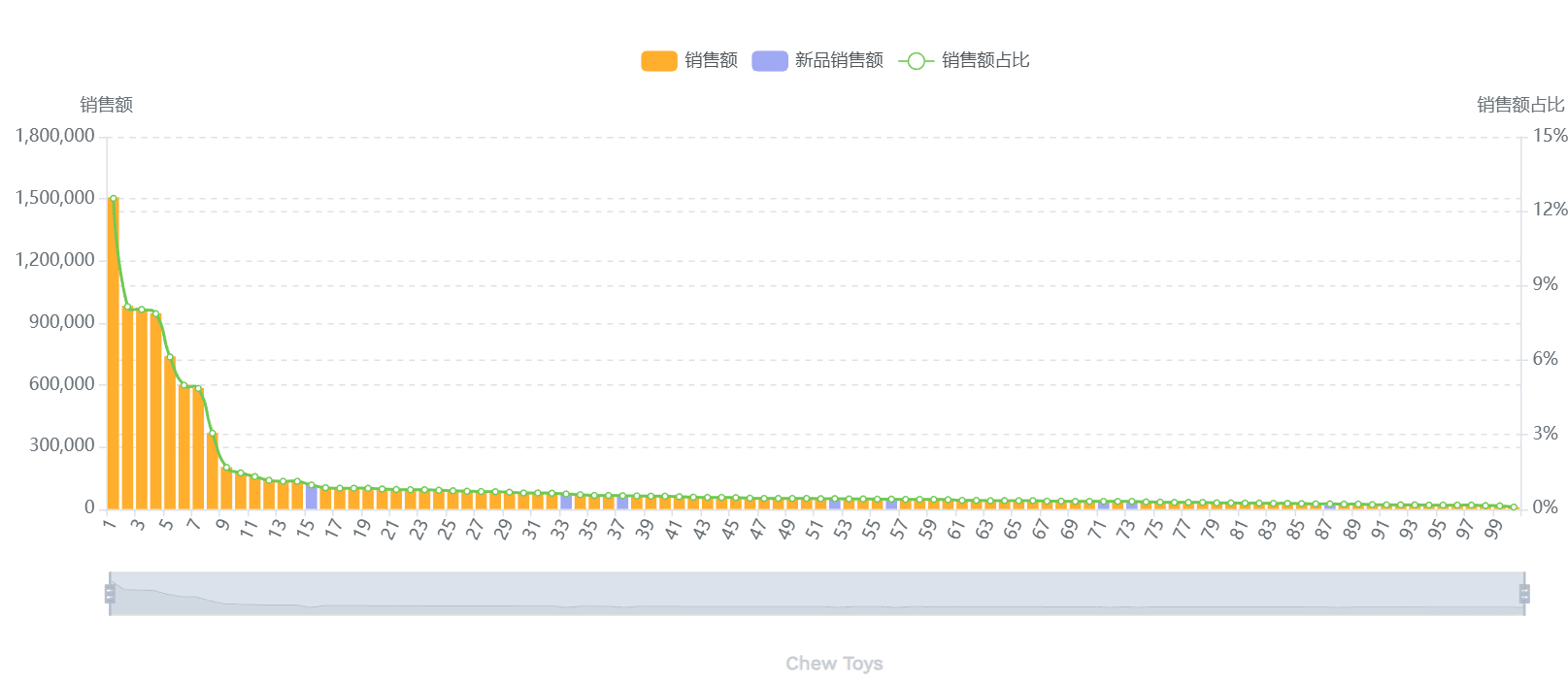The image size is (1568, 685).
Task: Click the purple bar at rank 33
Action: click(x=566, y=501)
